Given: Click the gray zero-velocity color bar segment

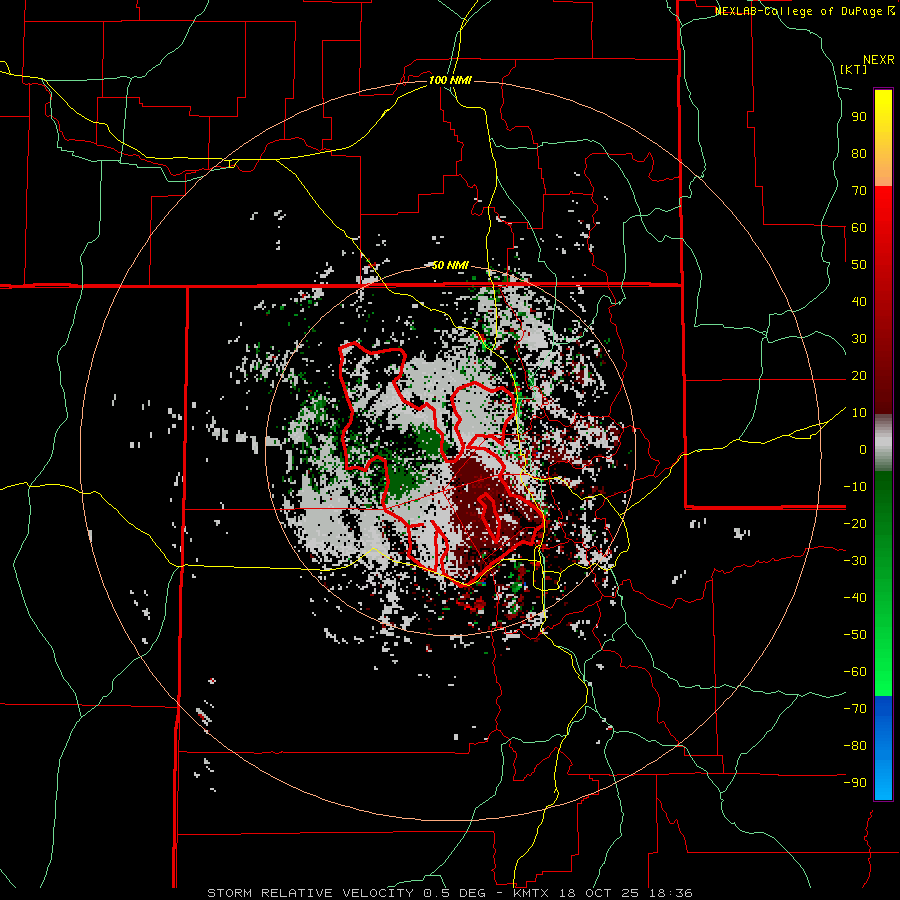Looking at the screenshot, I should [x=883, y=445].
